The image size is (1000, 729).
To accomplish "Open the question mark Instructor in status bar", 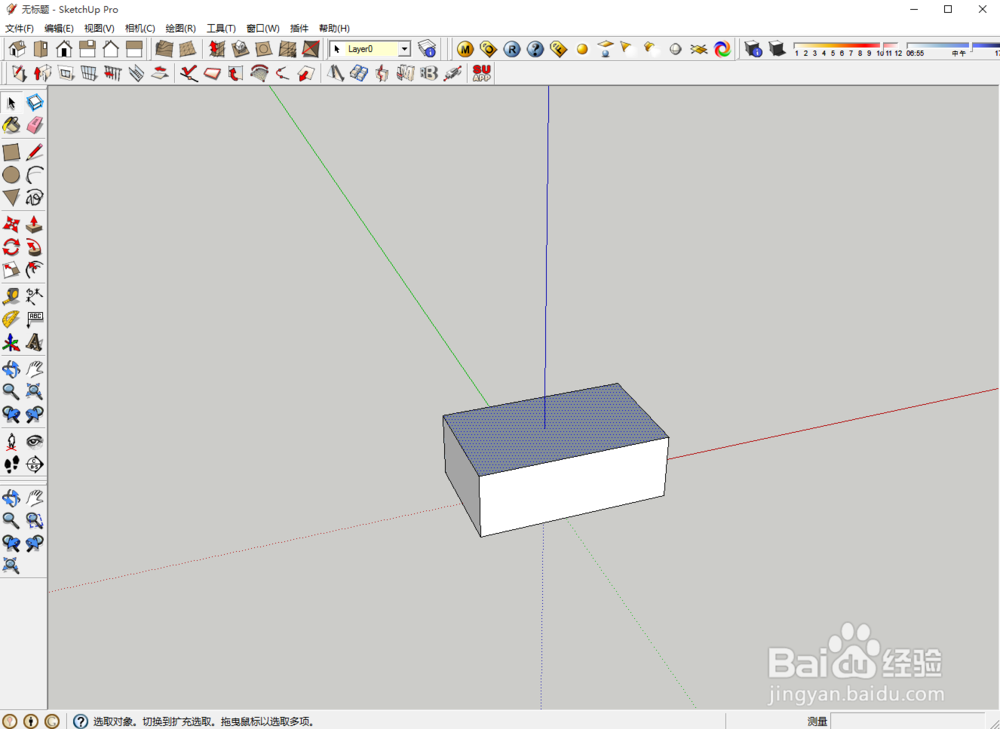I will (x=80, y=721).
